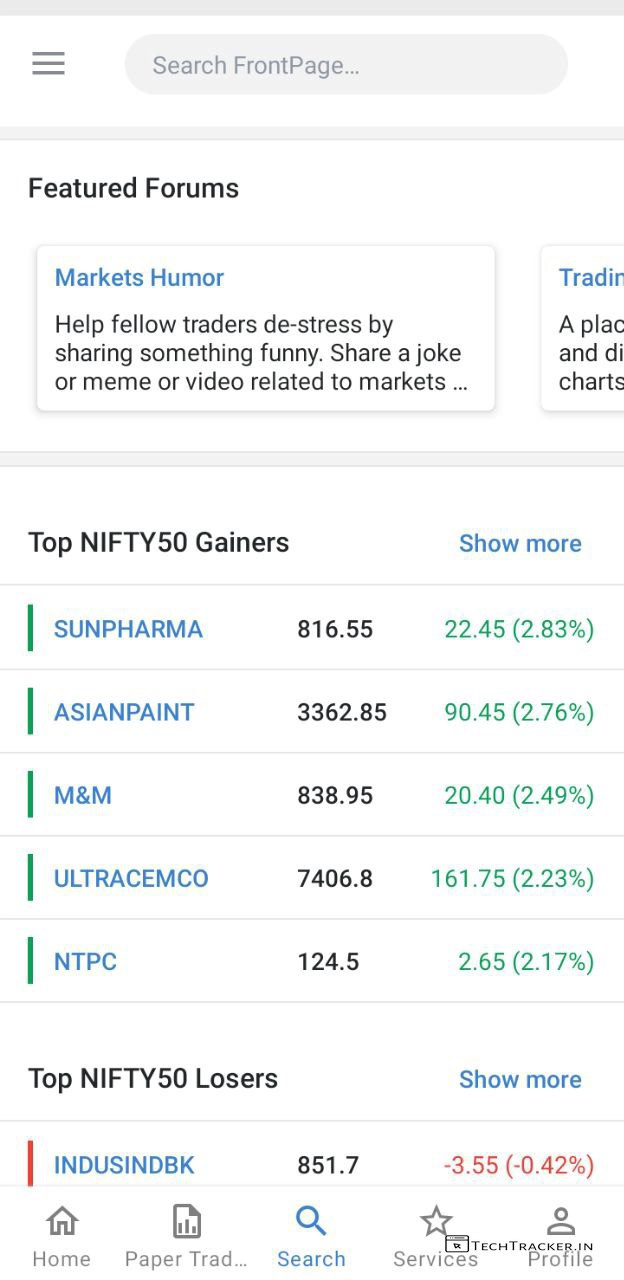Tap SUNPHARMA's 22.45 (2.83%) gain value

click(519, 629)
